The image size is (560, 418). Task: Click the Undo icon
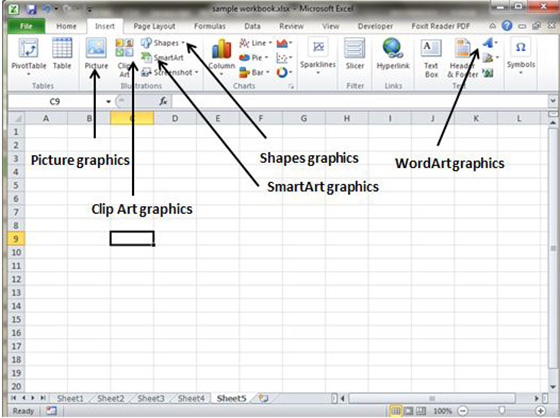click(x=46, y=9)
